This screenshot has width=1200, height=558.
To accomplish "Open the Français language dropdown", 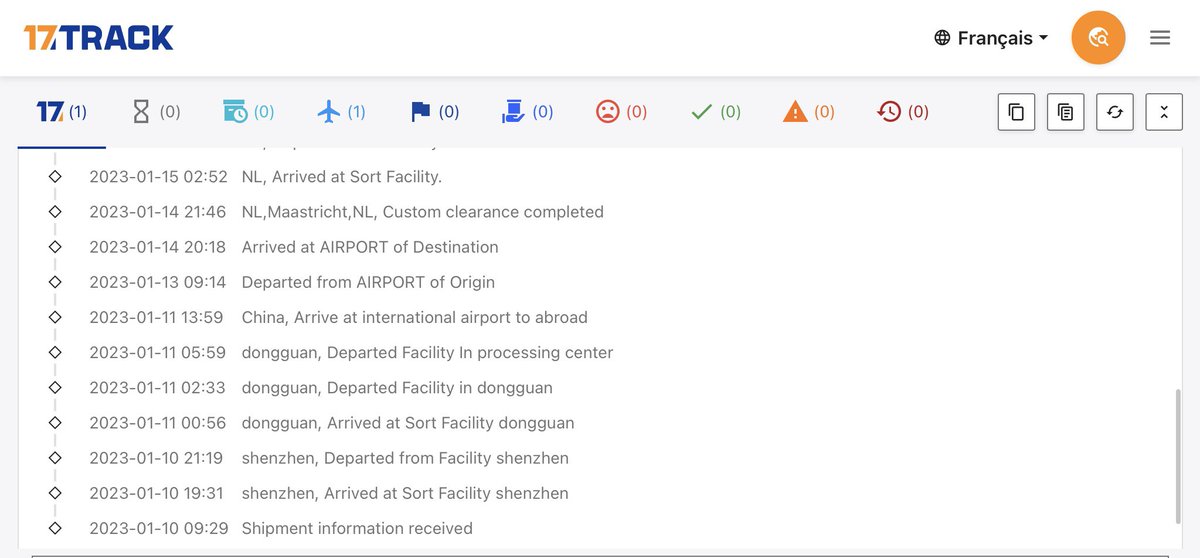I will click(992, 38).
